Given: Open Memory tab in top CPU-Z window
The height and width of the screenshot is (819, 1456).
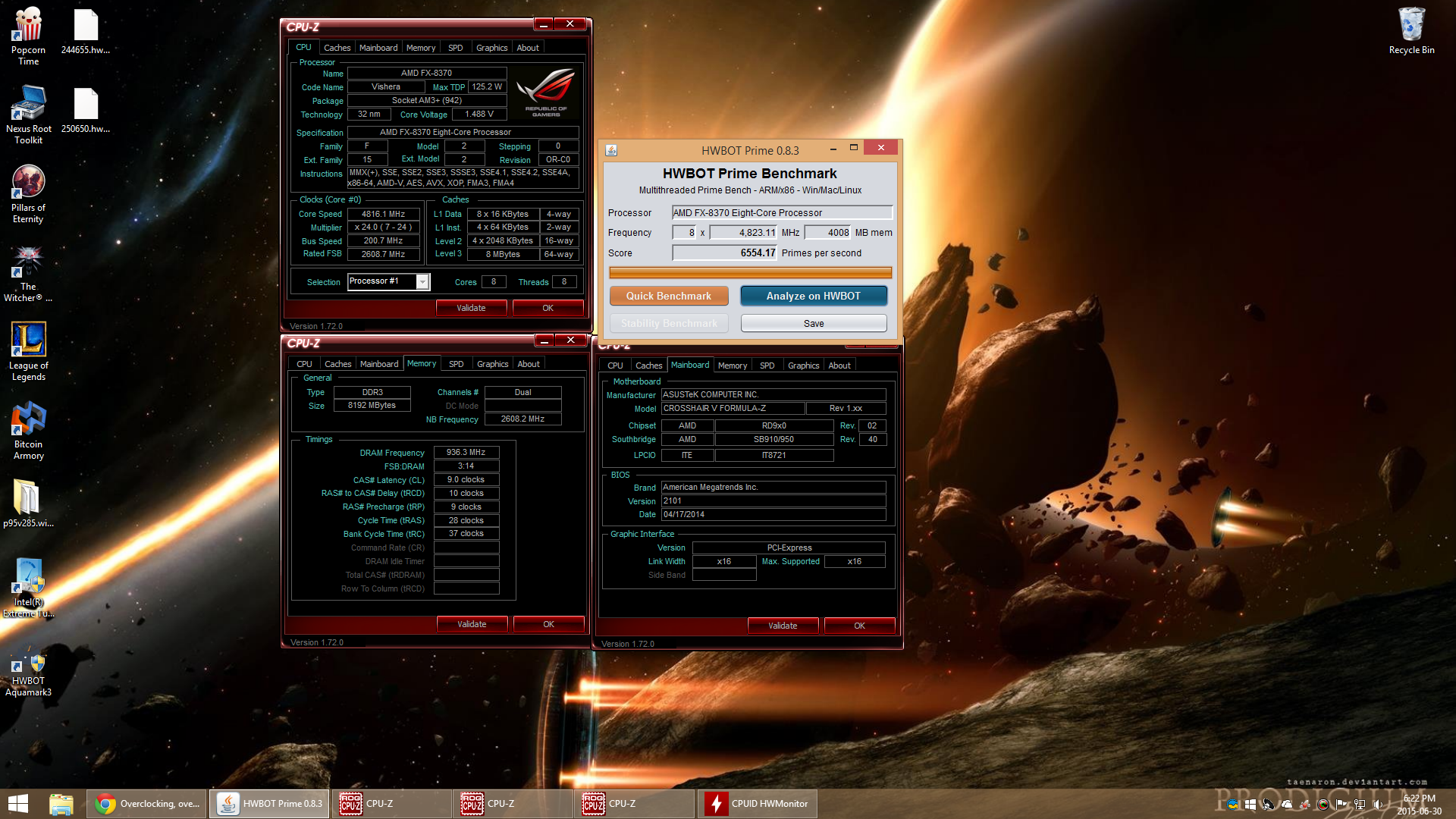Looking at the screenshot, I should click(421, 48).
